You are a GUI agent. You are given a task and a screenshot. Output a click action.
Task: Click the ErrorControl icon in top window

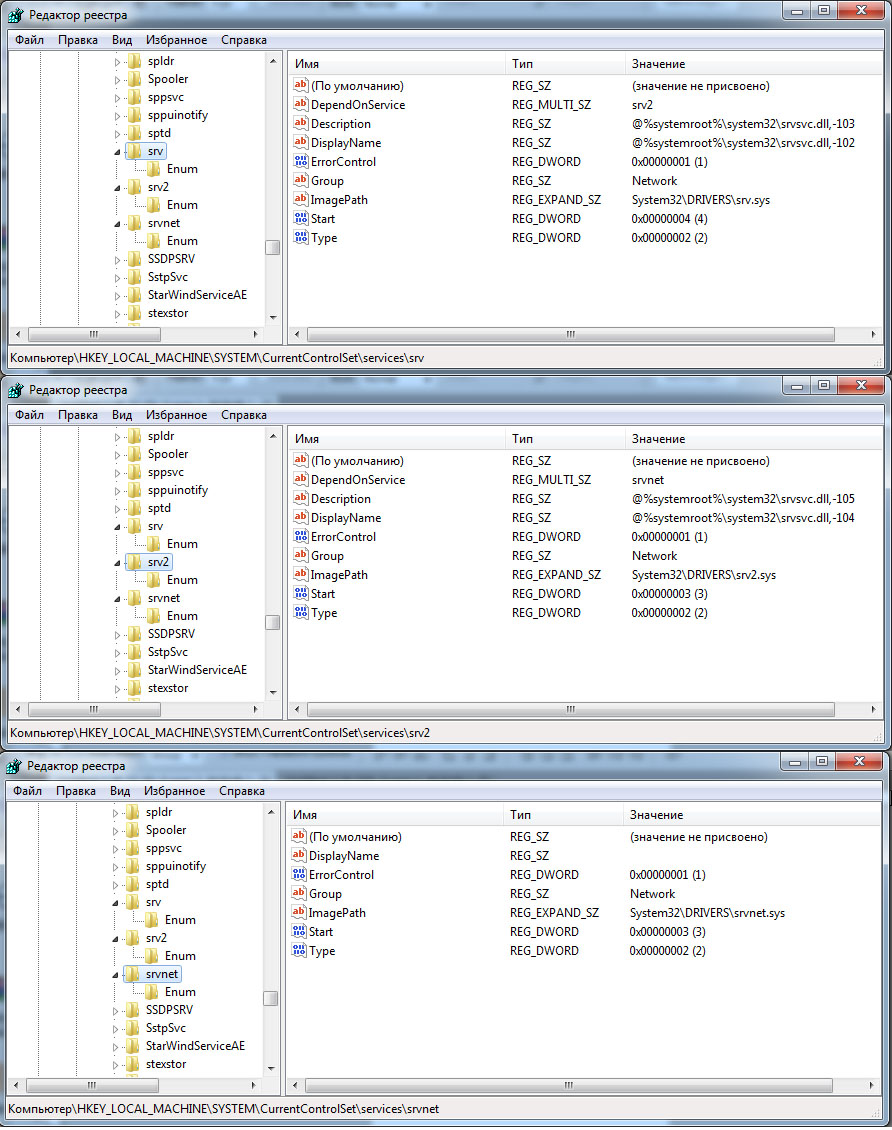(300, 161)
